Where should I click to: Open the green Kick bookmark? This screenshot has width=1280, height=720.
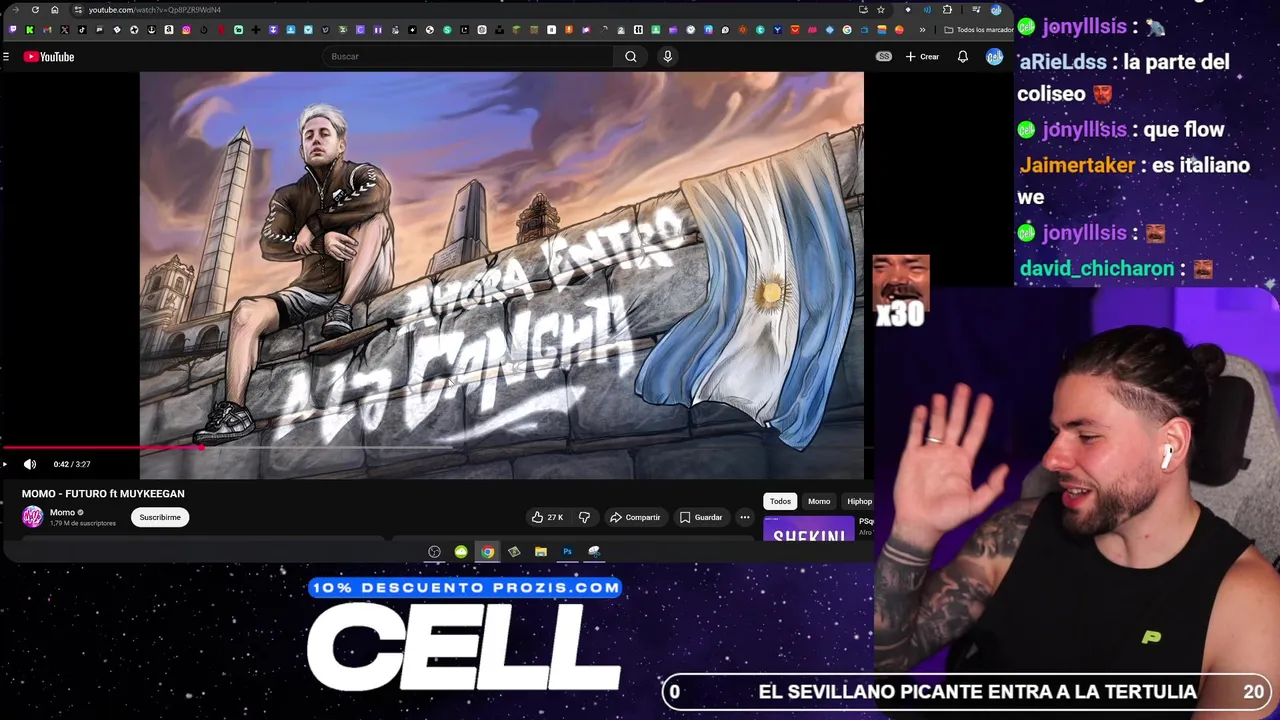pyautogui.click(x=30, y=30)
